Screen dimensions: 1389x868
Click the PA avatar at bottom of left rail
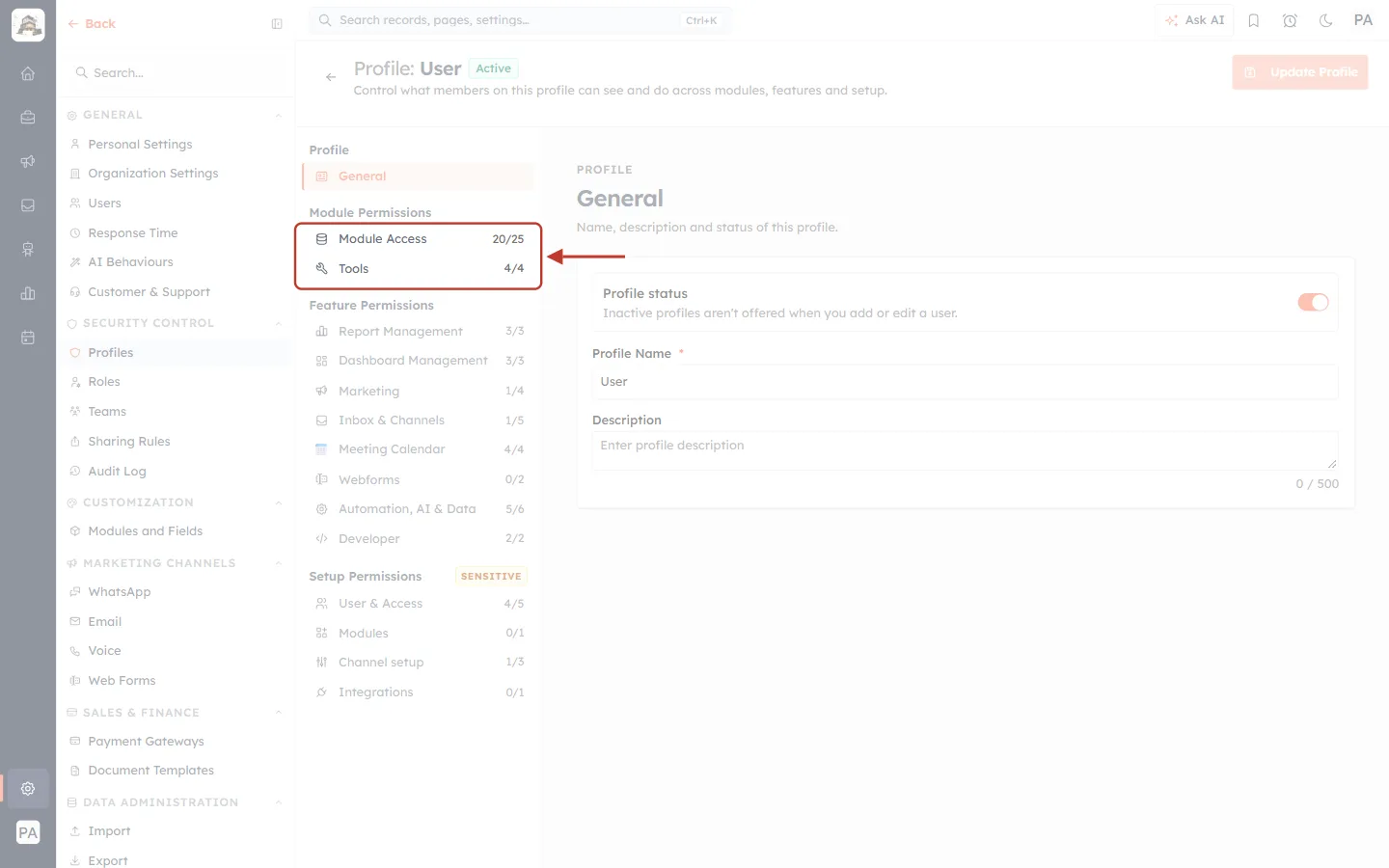[x=28, y=833]
